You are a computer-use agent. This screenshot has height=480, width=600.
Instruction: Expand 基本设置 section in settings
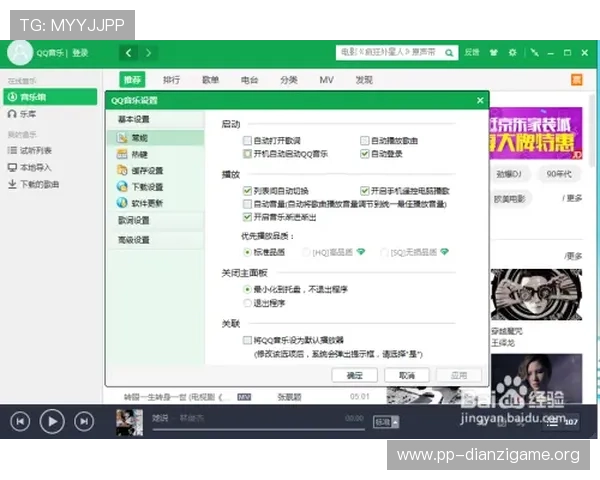[x=156, y=119]
